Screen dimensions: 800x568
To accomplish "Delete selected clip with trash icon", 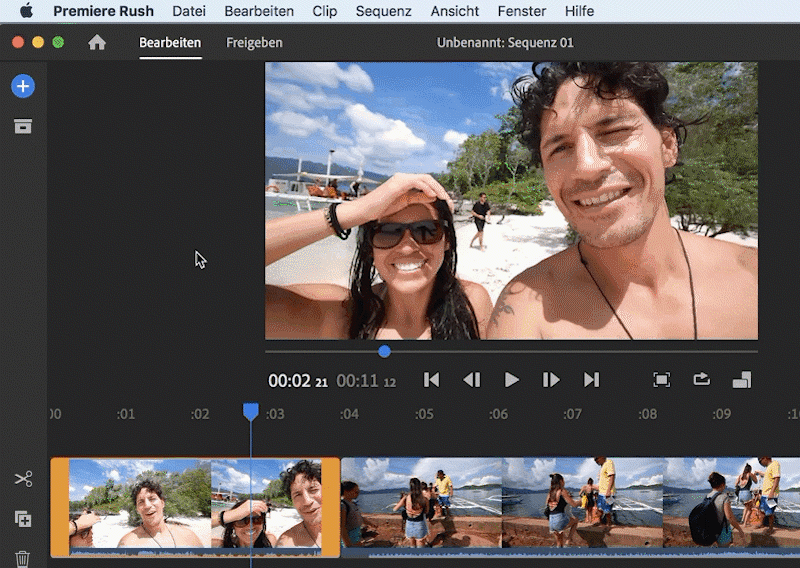I will tap(23, 558).
